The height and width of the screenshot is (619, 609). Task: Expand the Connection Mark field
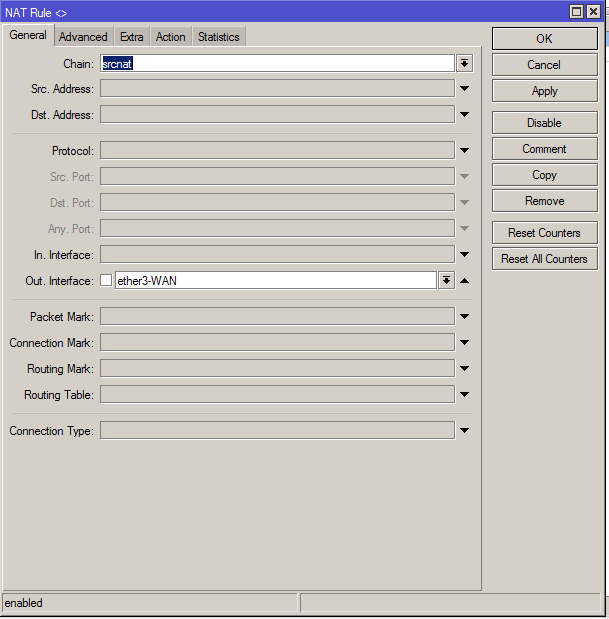pos(465,342)
